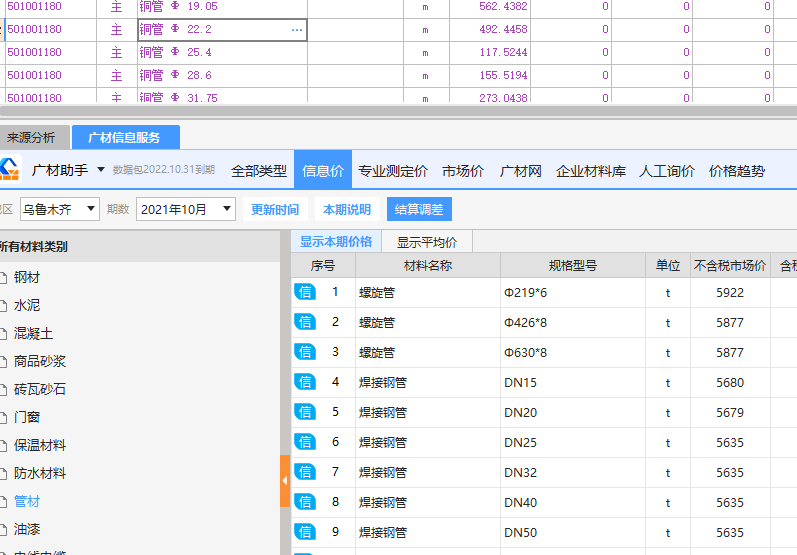Viewport: 797px width, 555px height.
Task: Click the quantity value 155.5194
Action: (x=503, y=75)
